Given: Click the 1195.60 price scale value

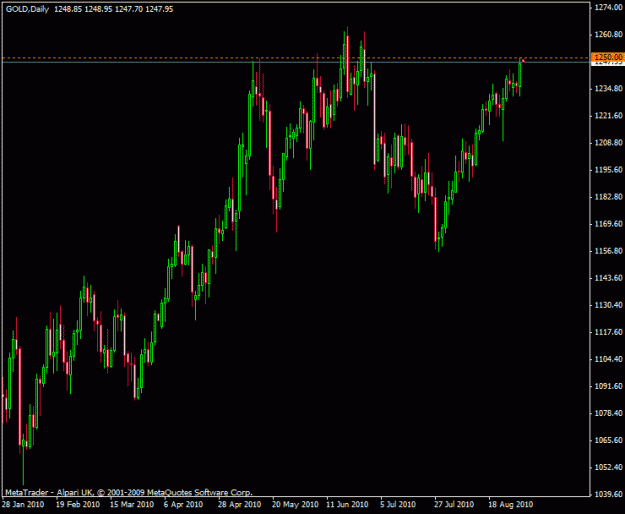Looking at the screenshot, I should pyautogui.click(x=608, y=170).
